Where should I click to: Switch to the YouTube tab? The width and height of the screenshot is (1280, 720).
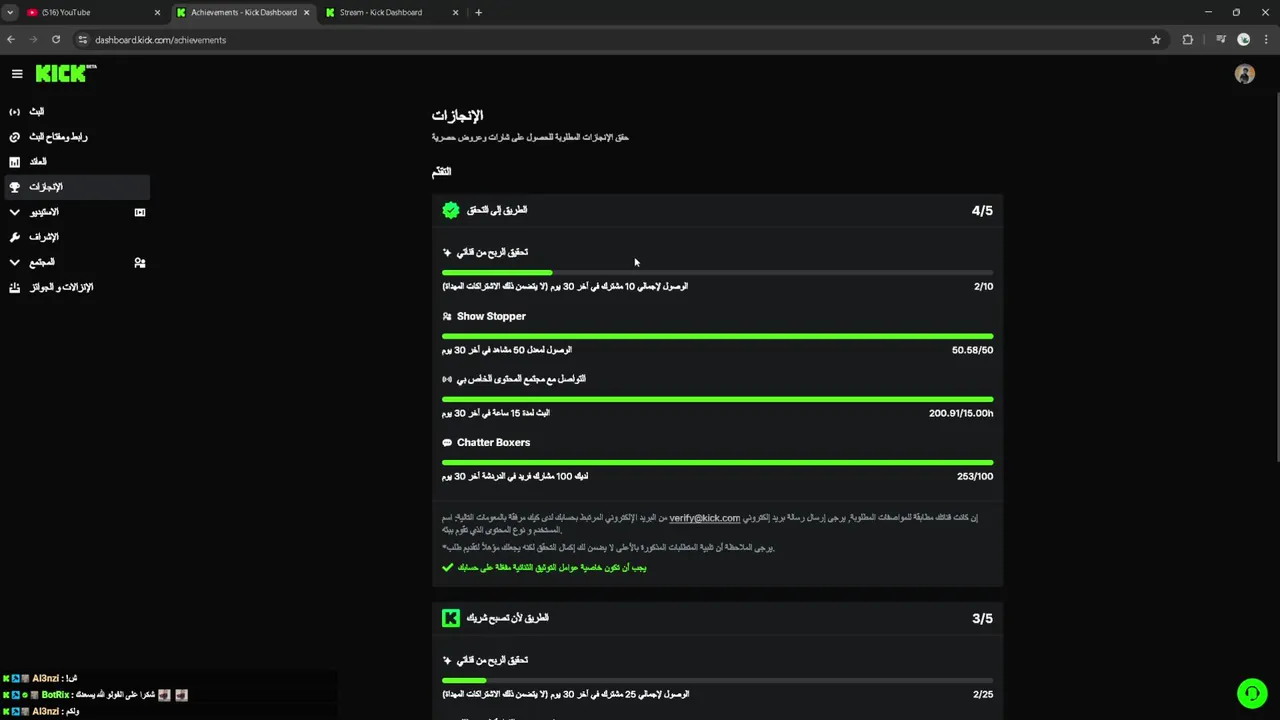coord(88,13)
